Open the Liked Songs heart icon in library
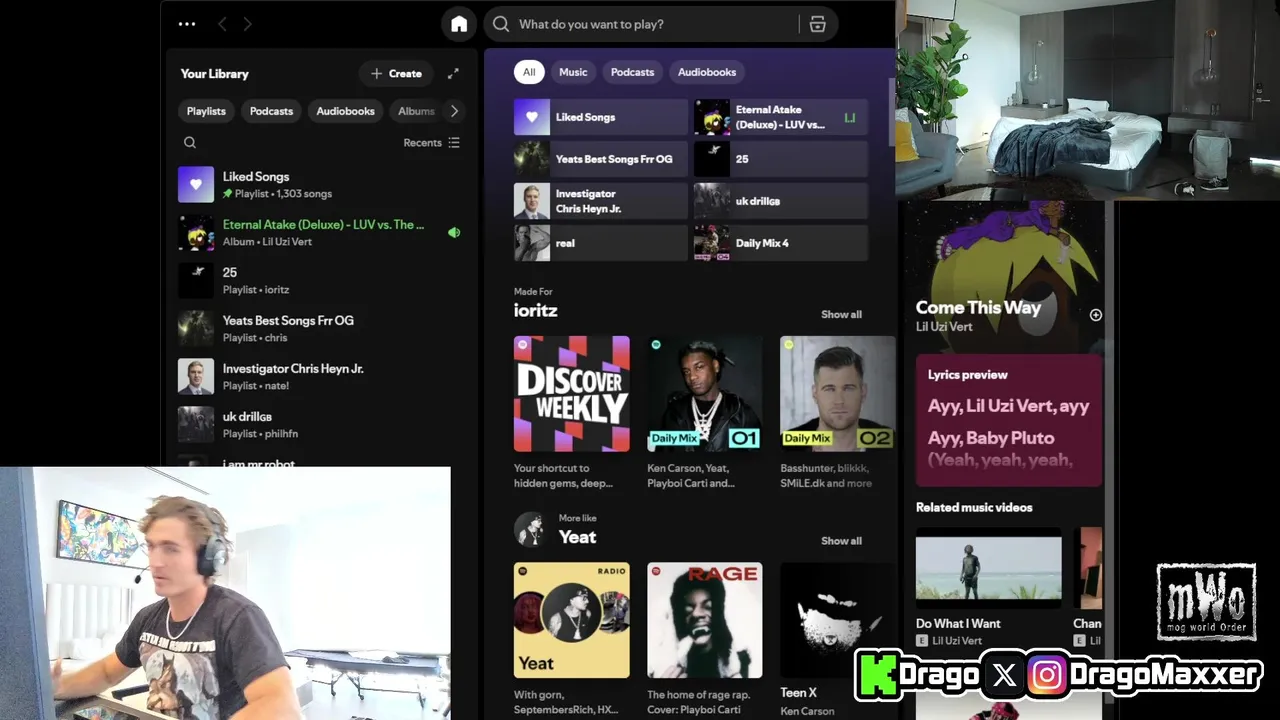The height and width of the screenshot is (720, 1280). click(196, 184)
